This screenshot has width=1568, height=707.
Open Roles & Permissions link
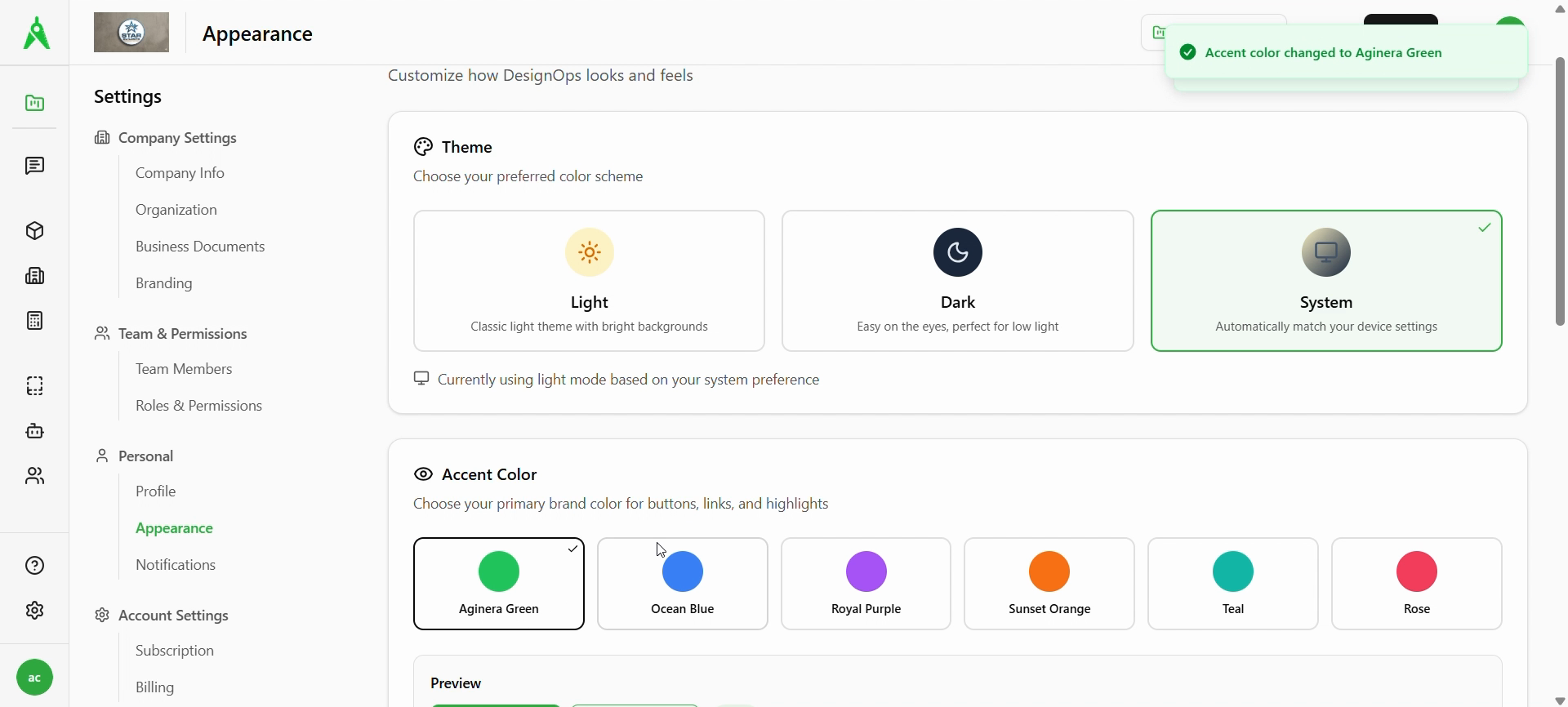198,406
